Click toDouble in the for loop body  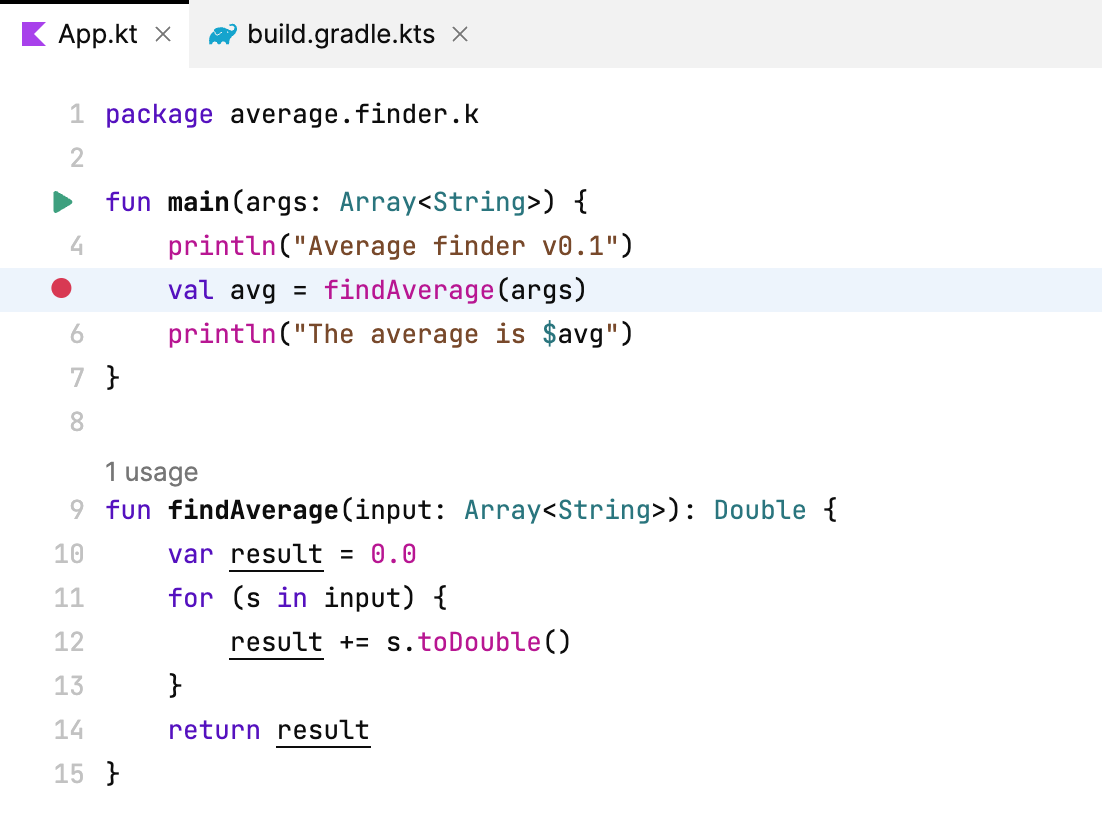pyautogui.click(x=479, y=642)
